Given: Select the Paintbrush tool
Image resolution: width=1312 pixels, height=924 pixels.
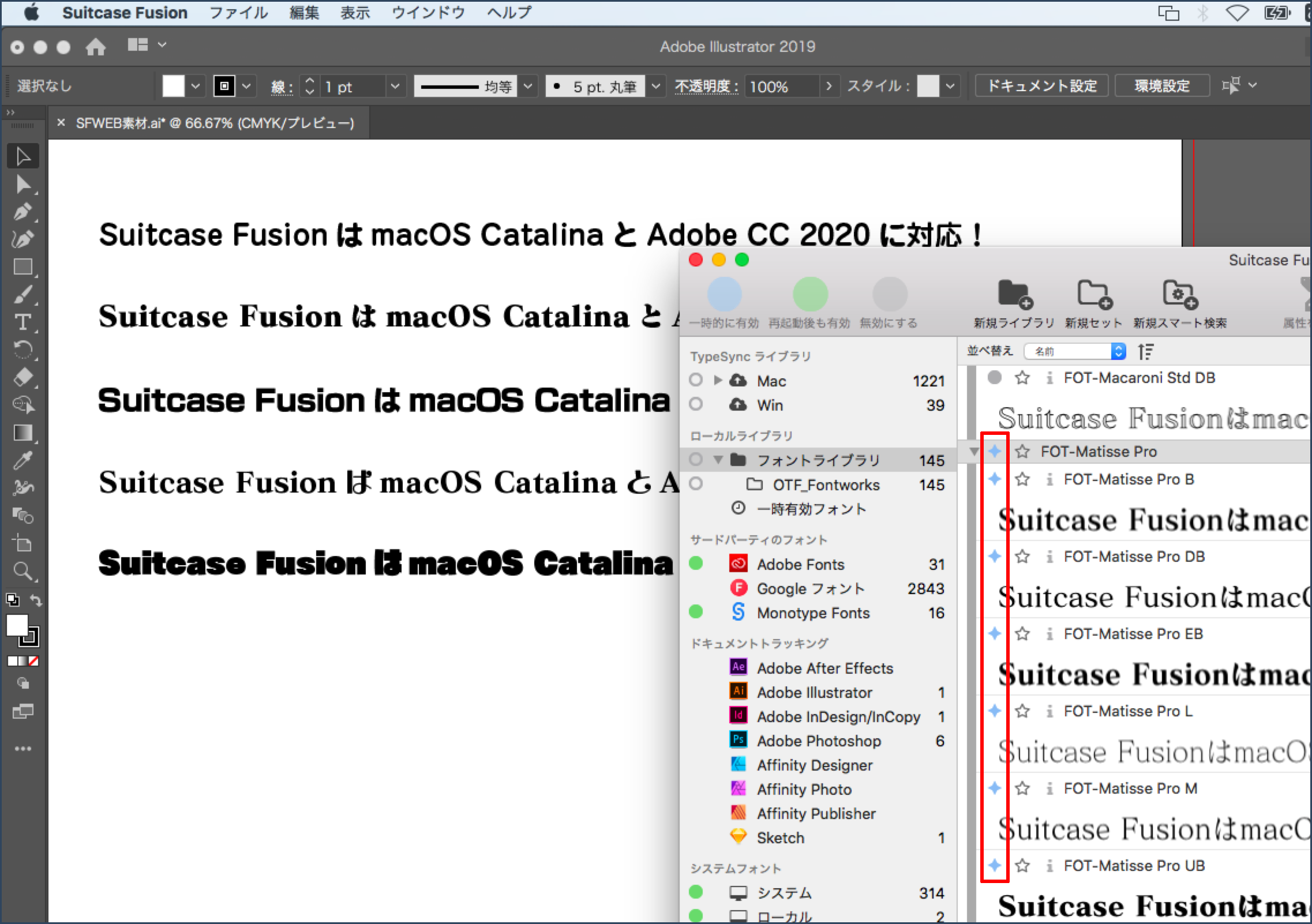Looking at the screenshot, I should point(23,295).
